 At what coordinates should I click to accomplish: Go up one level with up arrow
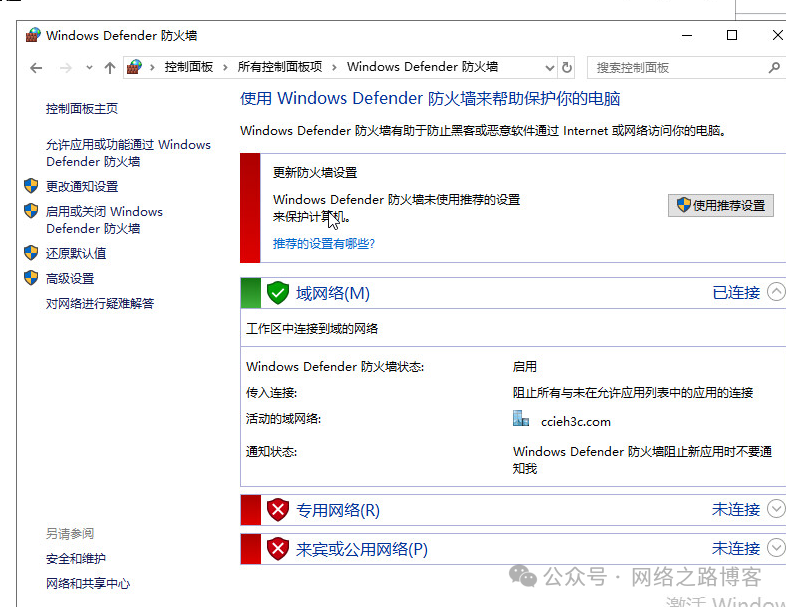[110, 68]
